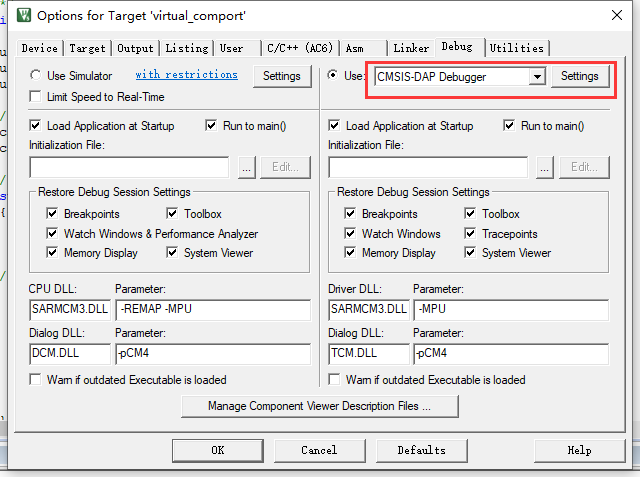Browse for simulator initialization file

(x=247, y=167)
